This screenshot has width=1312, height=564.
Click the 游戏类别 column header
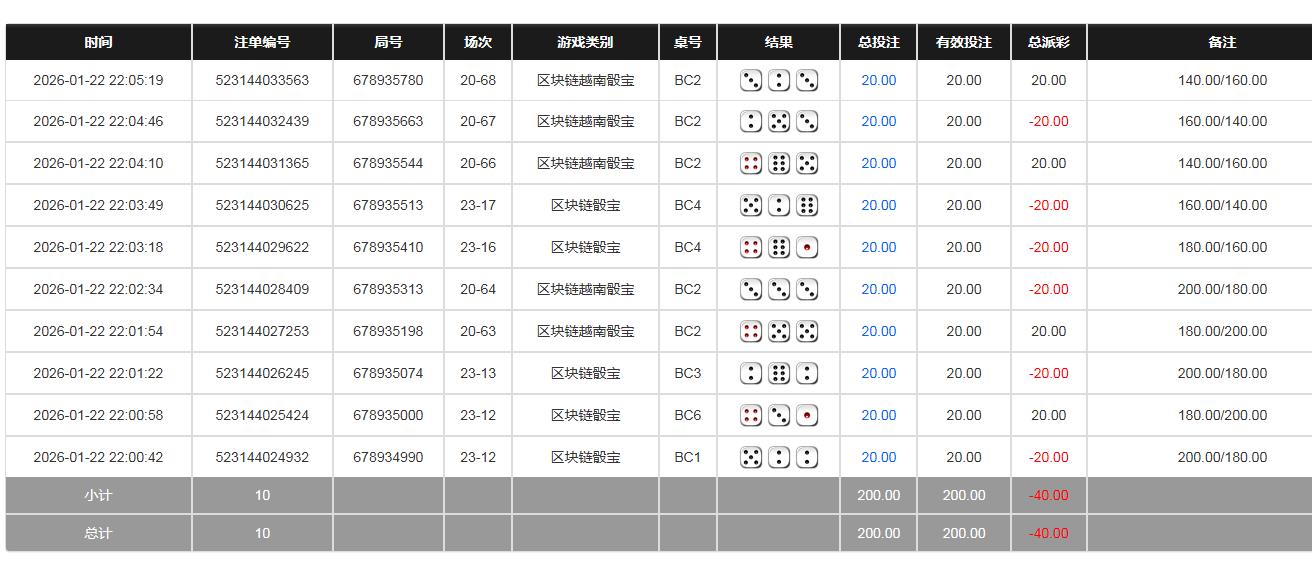(585, 42)
